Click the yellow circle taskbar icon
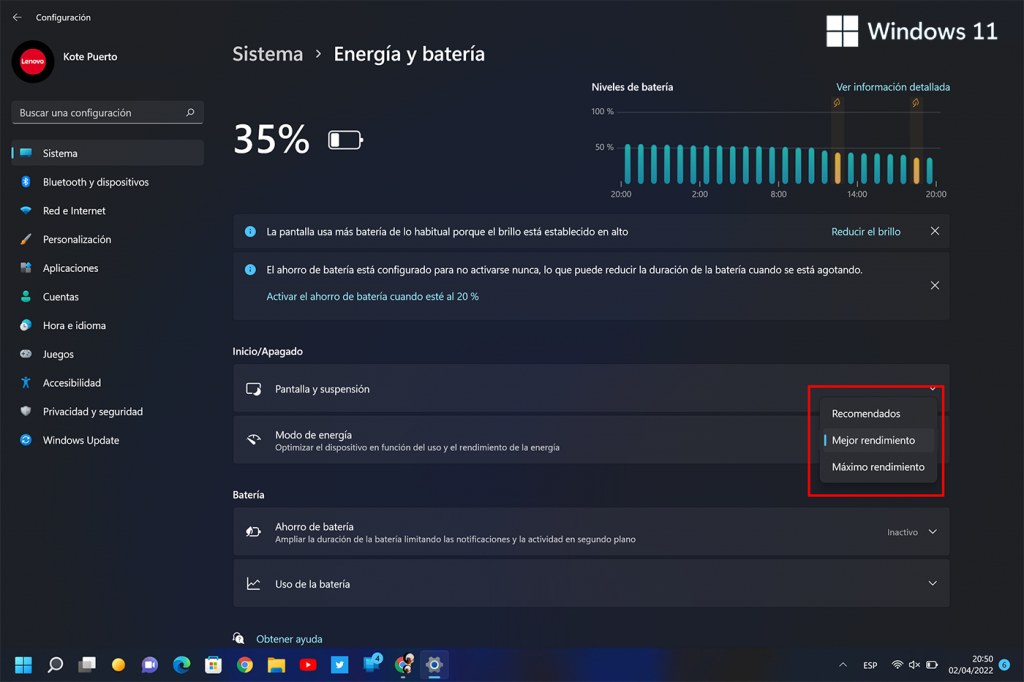1024x682 pixels. (118, 665)
